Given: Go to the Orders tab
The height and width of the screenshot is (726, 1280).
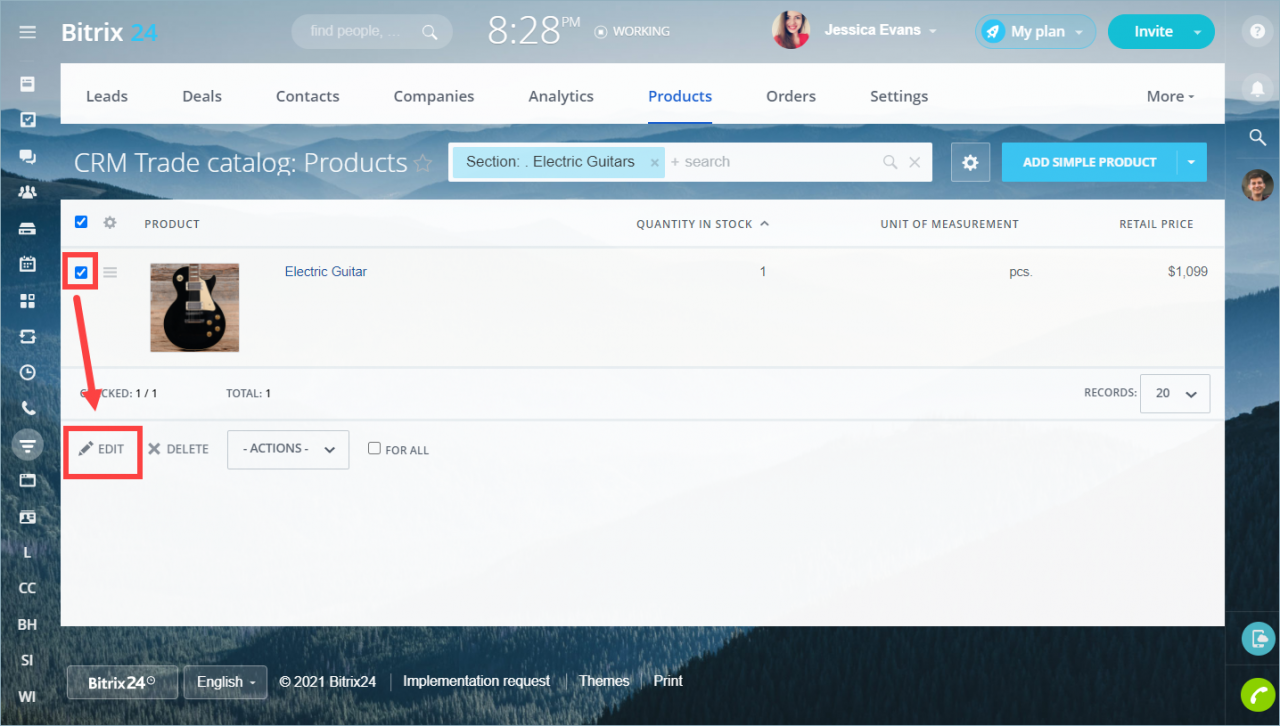Looking at the screenshot, I should [x=791, y=96].
